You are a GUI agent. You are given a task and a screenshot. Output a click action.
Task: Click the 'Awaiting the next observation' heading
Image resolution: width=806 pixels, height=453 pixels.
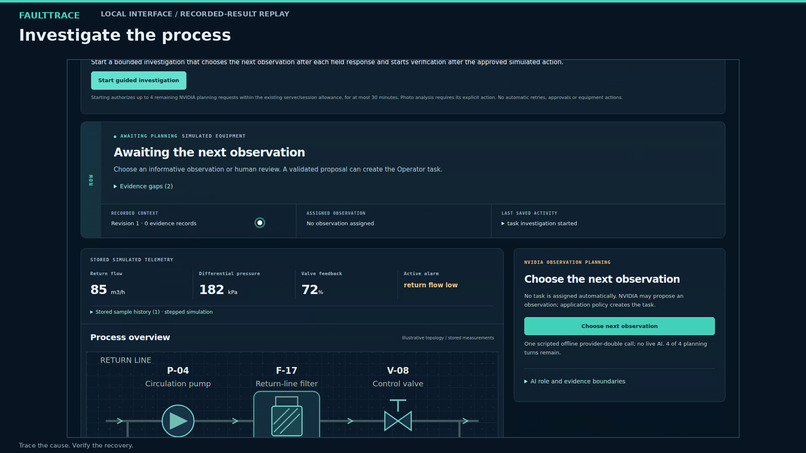click(209, 152)
